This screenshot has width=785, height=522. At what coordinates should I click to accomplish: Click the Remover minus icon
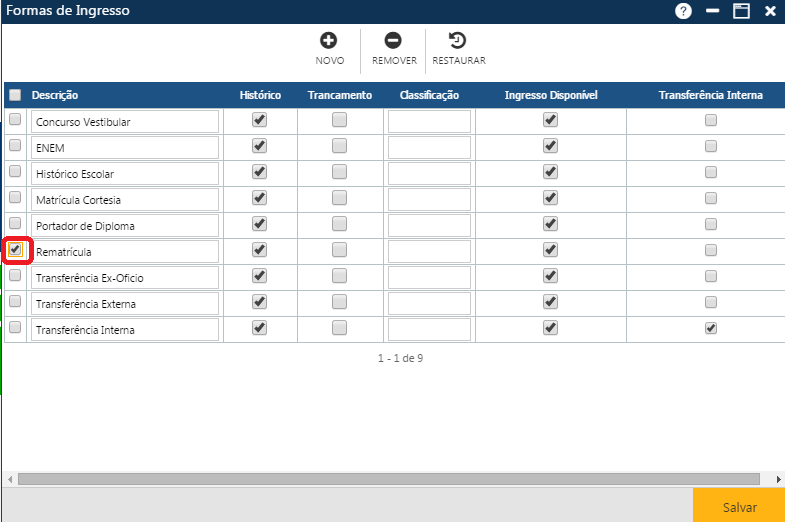[393, 41]
